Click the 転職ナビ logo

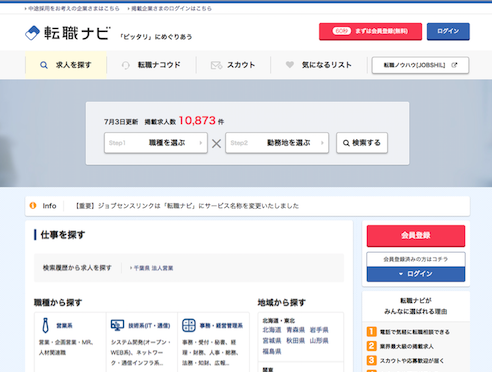pyautogui.click(x=68, y=33)
